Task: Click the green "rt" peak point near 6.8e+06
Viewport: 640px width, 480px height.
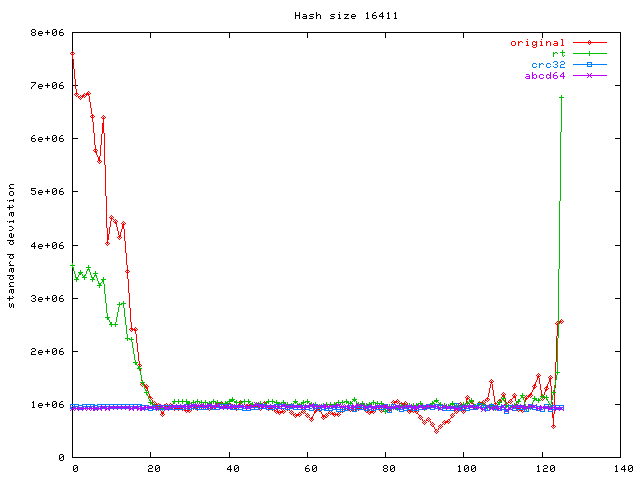Action: [562, 97]
